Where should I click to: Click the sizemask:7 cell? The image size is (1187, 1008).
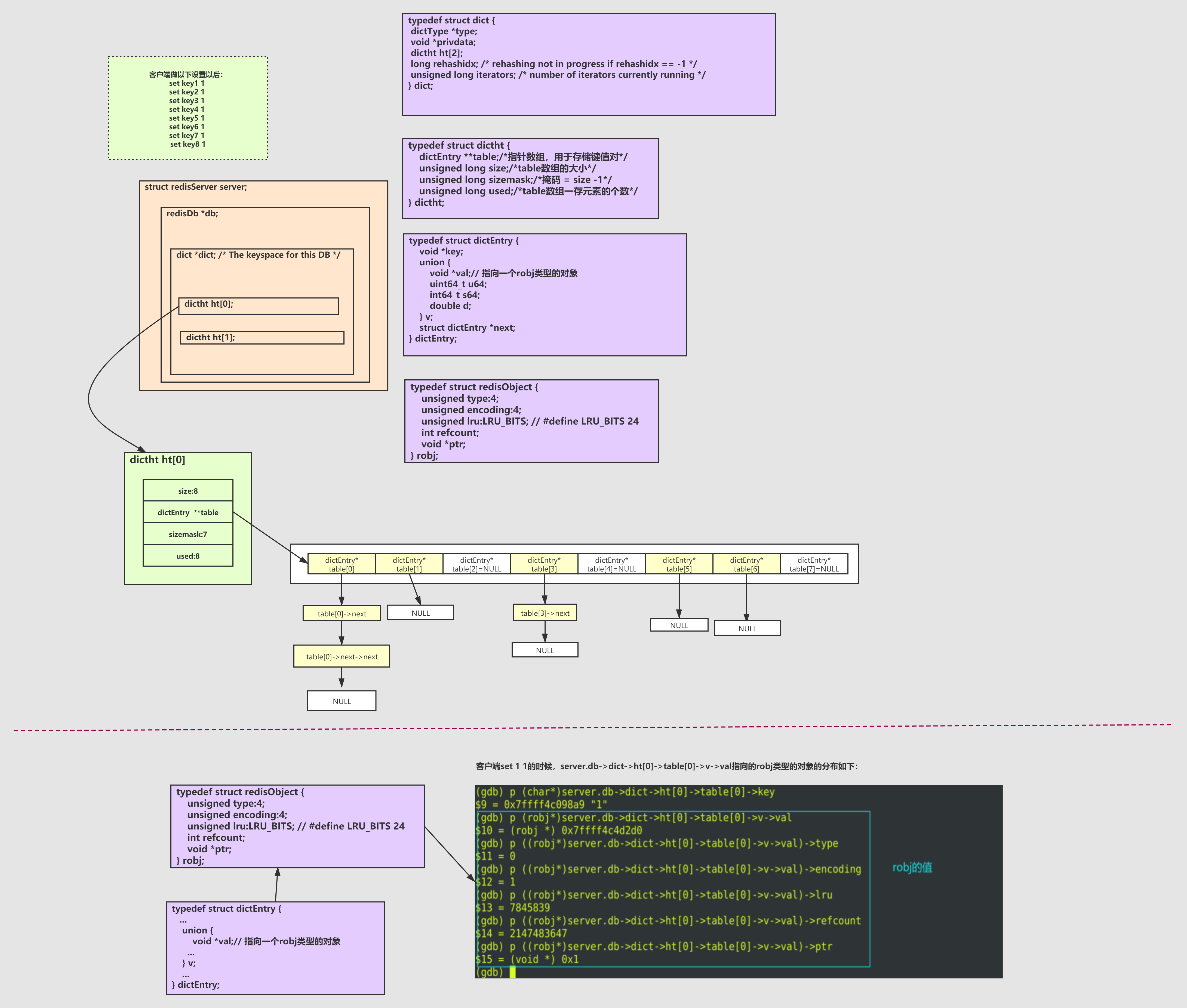(x=187, y=534)
